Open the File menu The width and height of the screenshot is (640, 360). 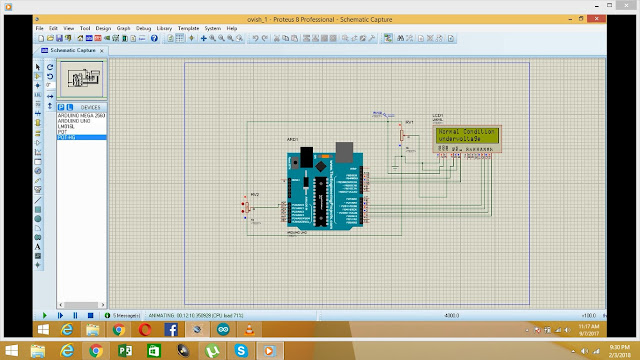[40, 28]
